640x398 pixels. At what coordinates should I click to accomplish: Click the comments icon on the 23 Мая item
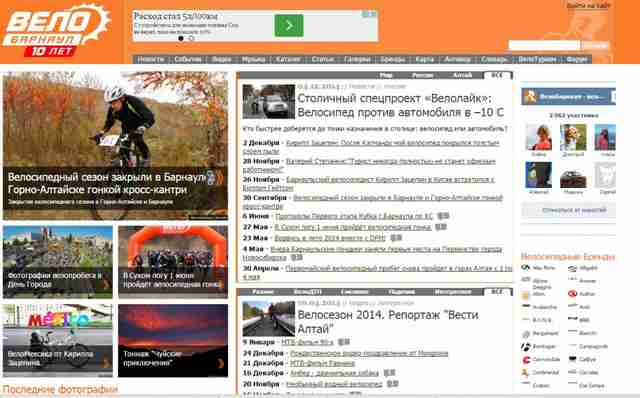coord(396,238)
